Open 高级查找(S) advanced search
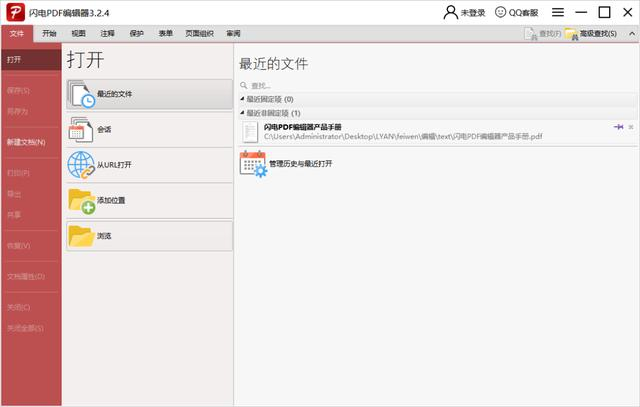Image resolution: width=640 pixels, height=407 pixels. (591, 34)
